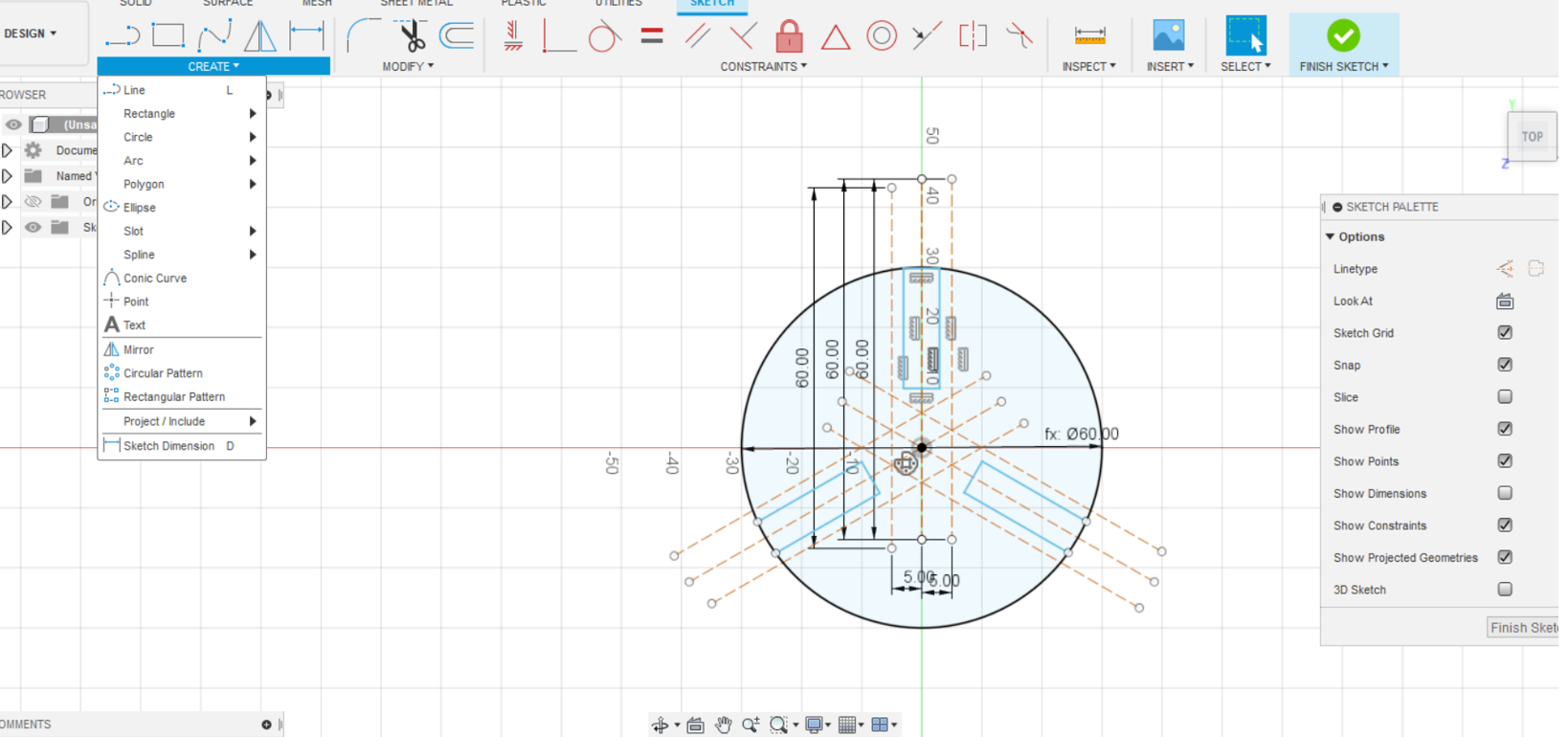Open the FINISH SKETCH dropdown label
This screenshot has width=1568, height=737.
(x=1343, y=66)
